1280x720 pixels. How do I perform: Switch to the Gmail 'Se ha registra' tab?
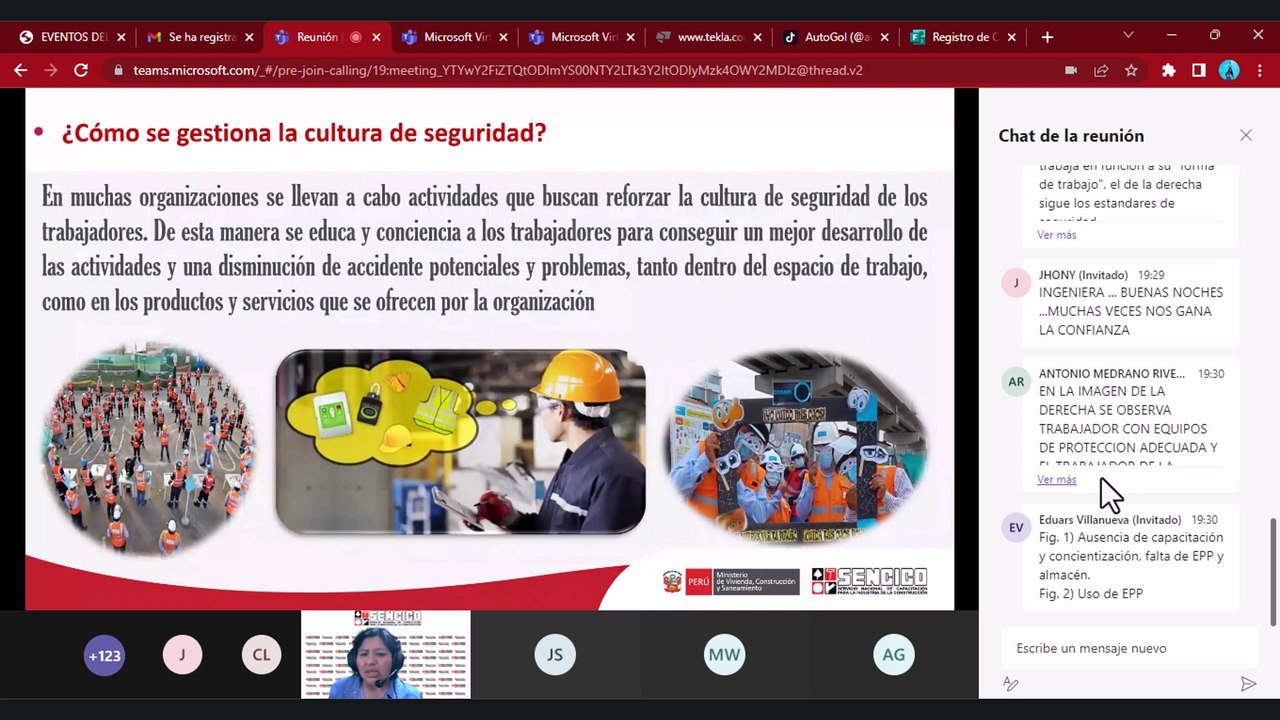pyautogui.click(x=198, y=37)
